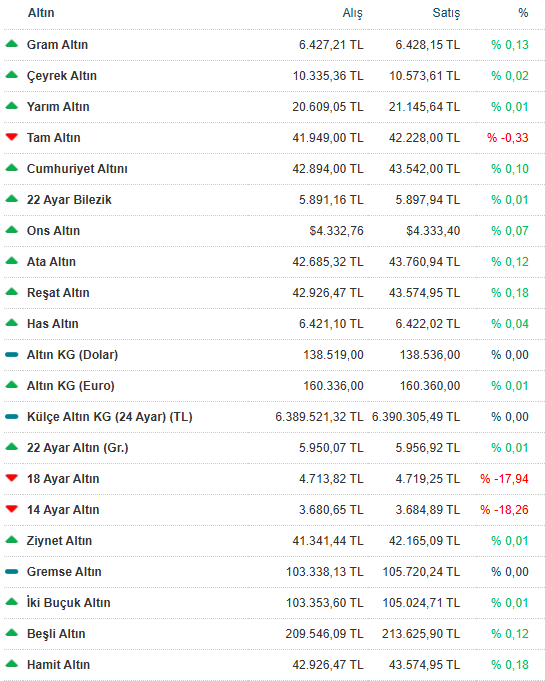This screenshot has width=545, height=681.
Task: Click green arrow beside Ons Altın
Action: click(12, 229)
